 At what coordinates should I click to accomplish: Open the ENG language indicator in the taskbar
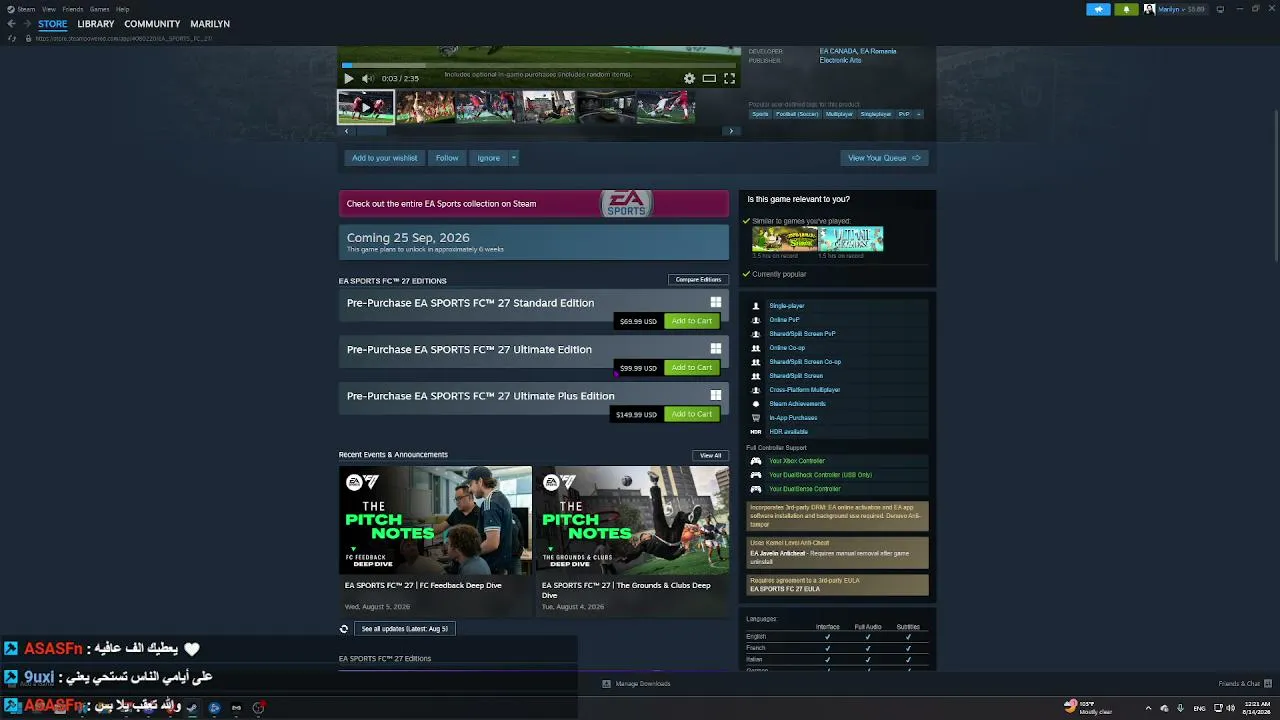[x=1200, y=708]
